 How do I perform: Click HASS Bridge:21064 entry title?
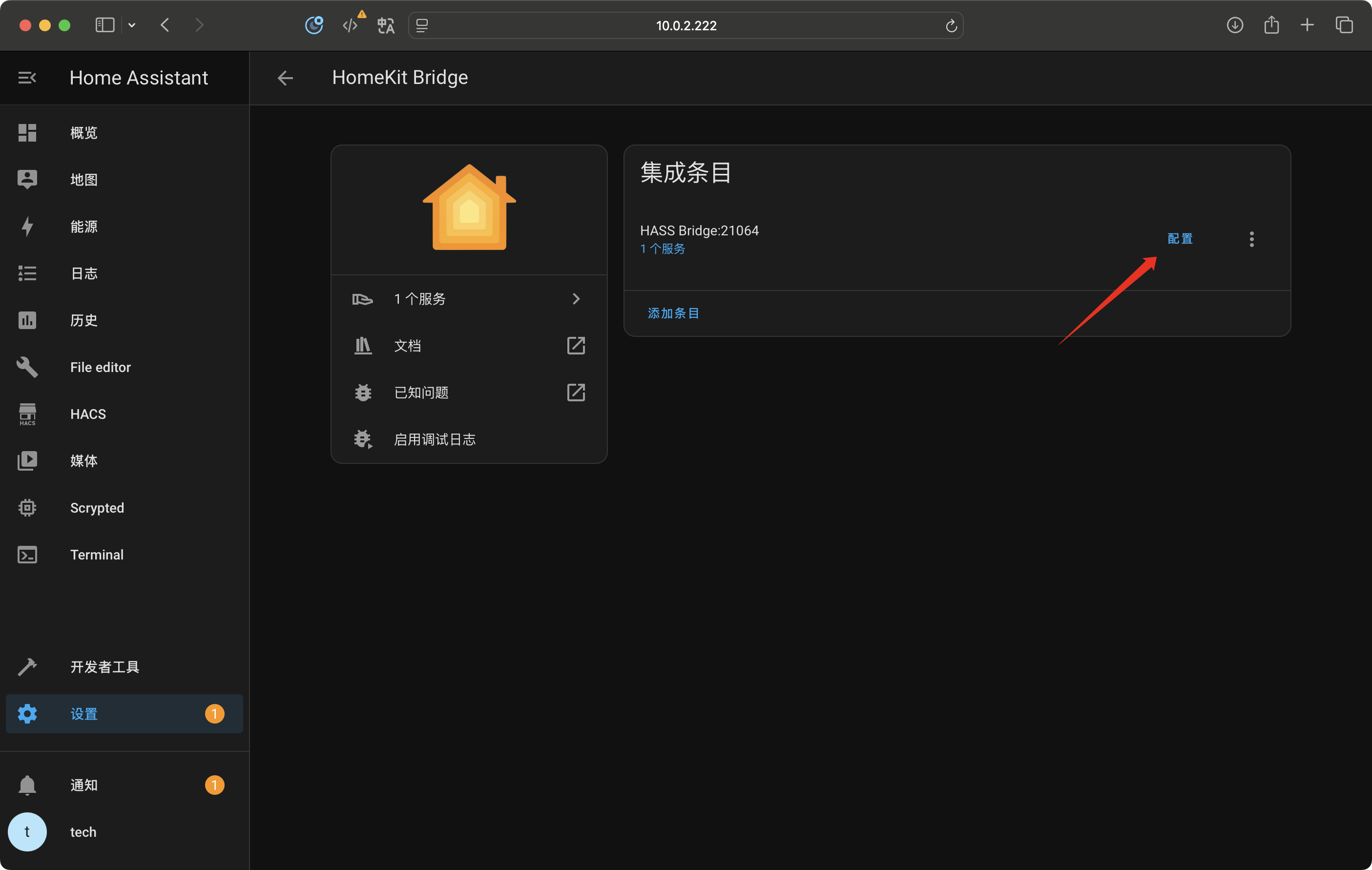coord(699,230)
